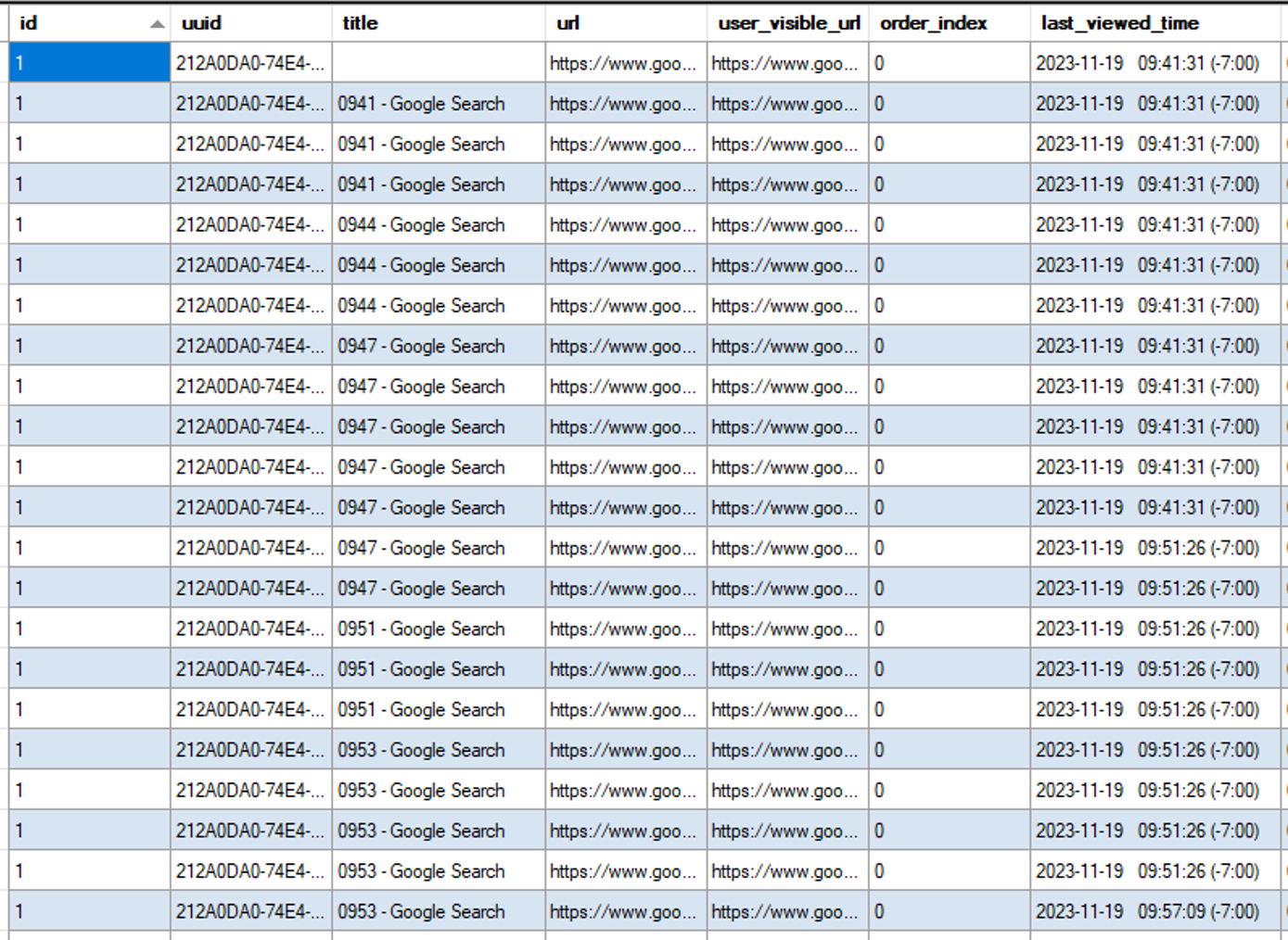Click the sort arrow in id header
The width and height of the screenshot is (1288, 940).
pos(157,24)
